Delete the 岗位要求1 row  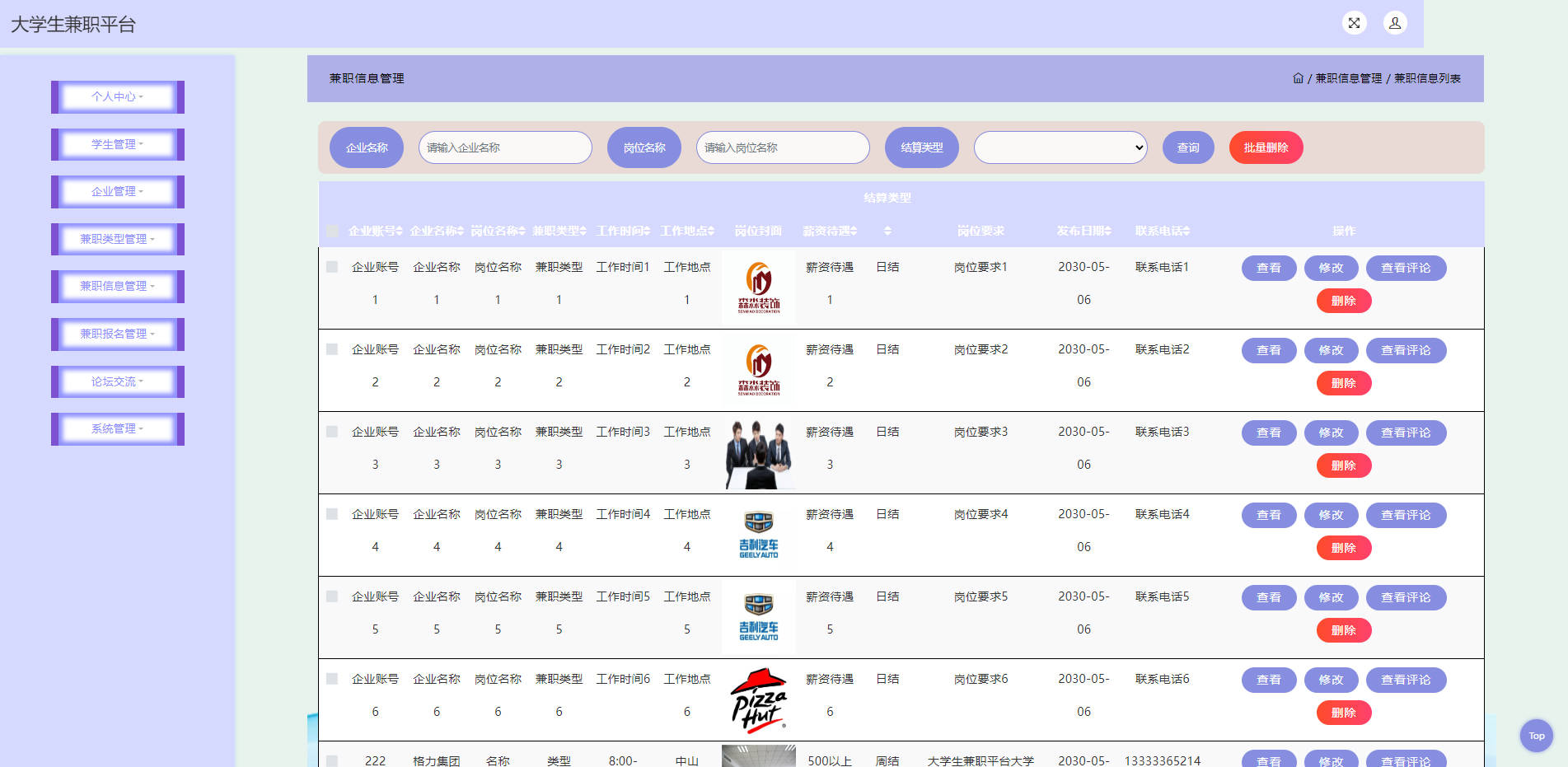[1343, 301]
